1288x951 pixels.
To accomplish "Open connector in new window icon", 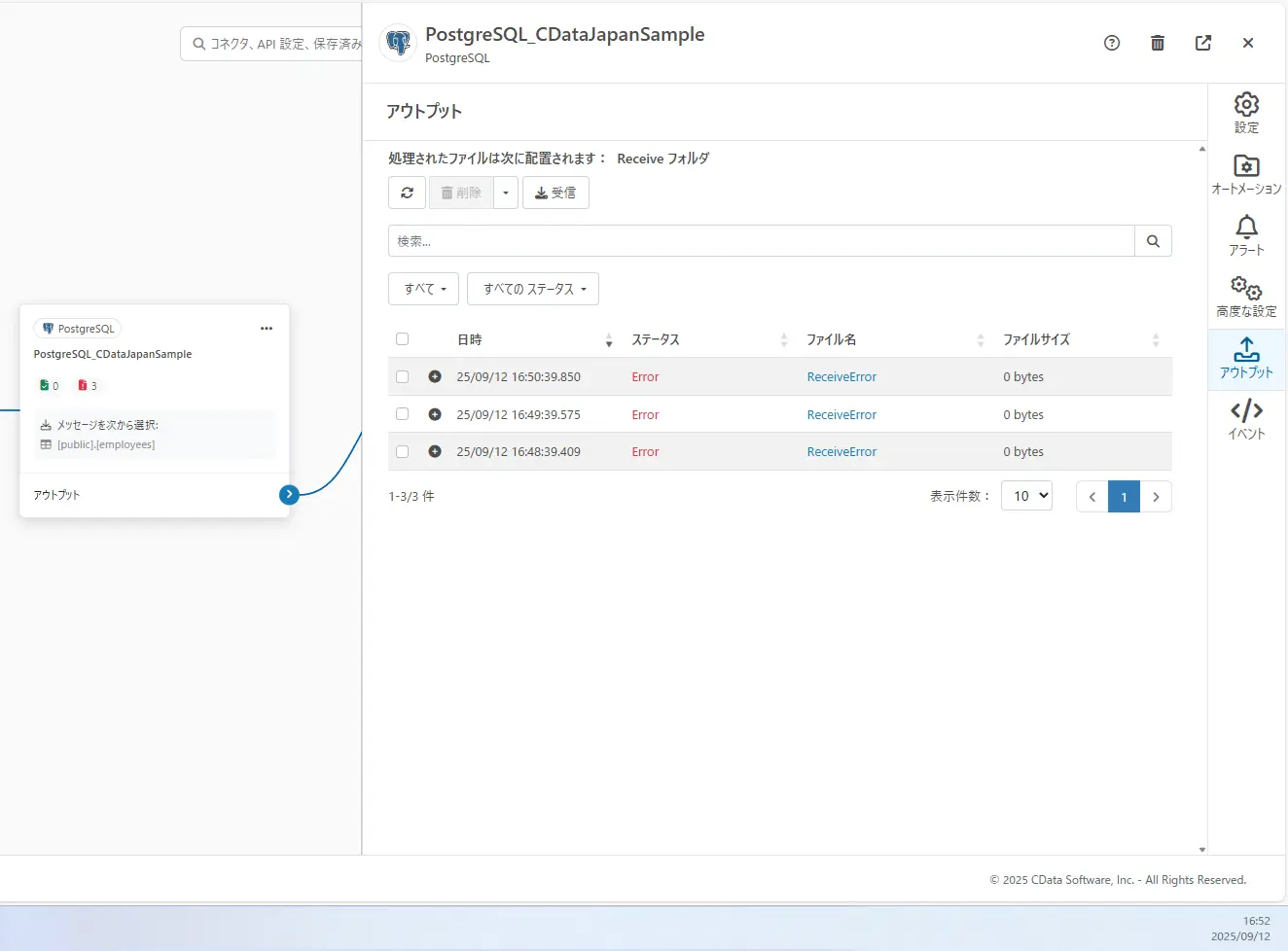I will pos(1203,43).
